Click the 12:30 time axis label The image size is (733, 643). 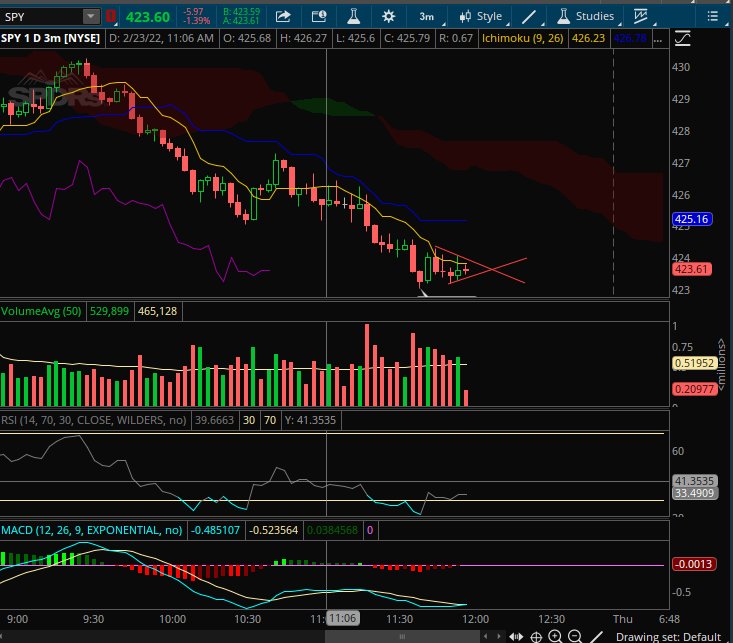[x=552, y=619]
